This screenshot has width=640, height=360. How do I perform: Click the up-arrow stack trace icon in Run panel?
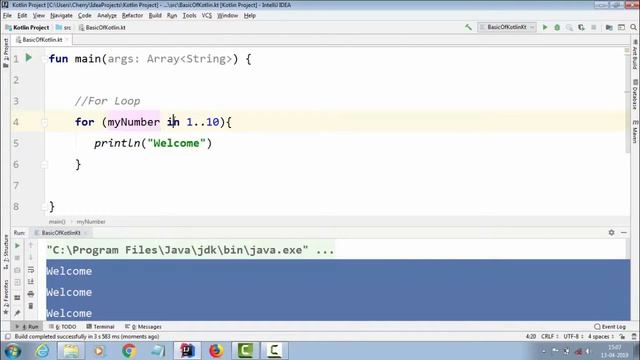(31, 246)
